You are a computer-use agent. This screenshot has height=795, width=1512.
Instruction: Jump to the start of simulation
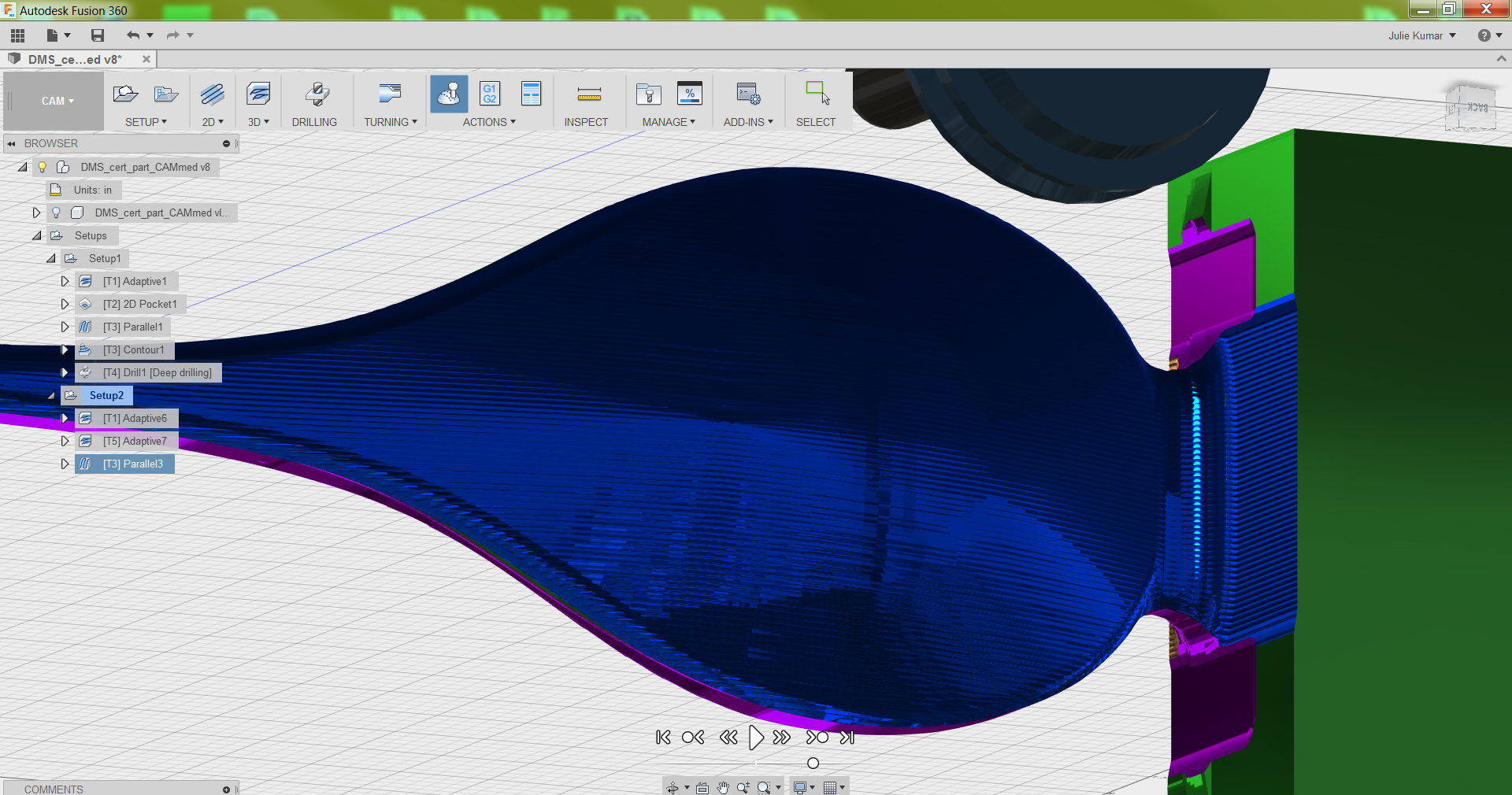point(663,738)
